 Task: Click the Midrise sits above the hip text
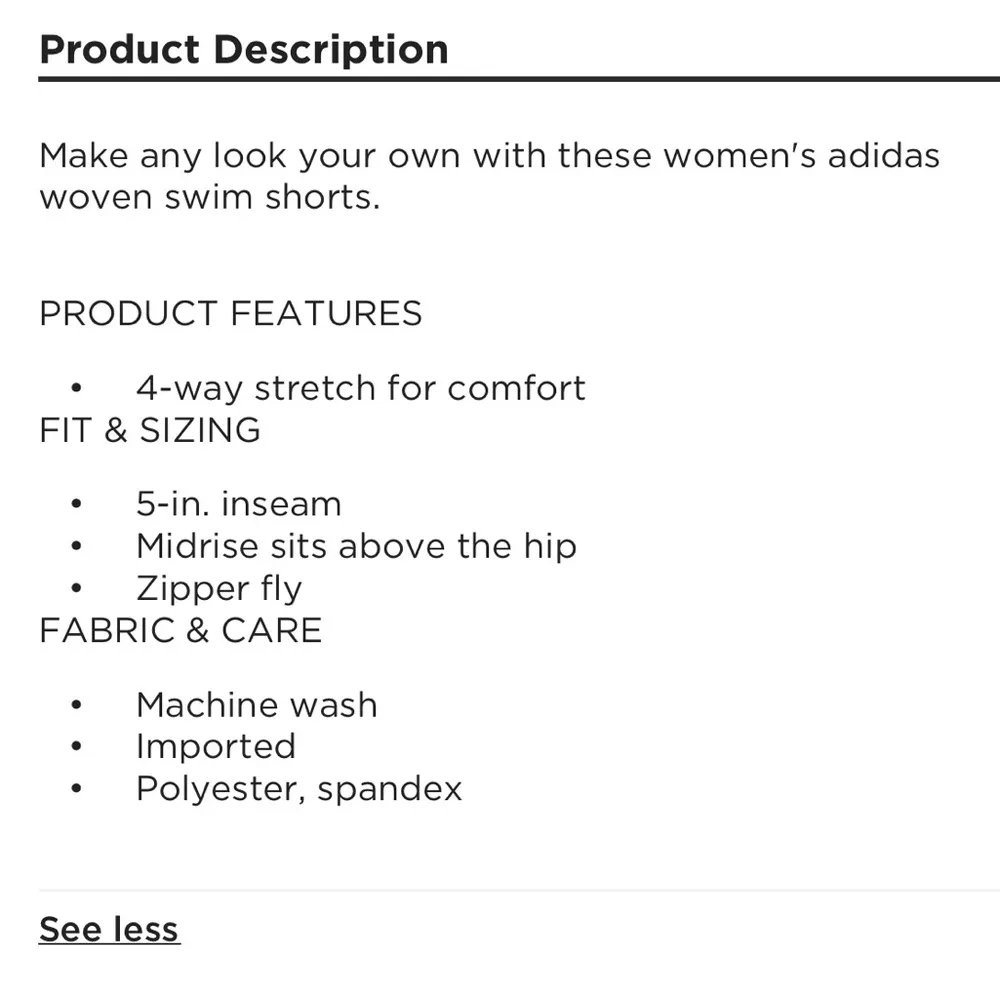coord(356,546)
